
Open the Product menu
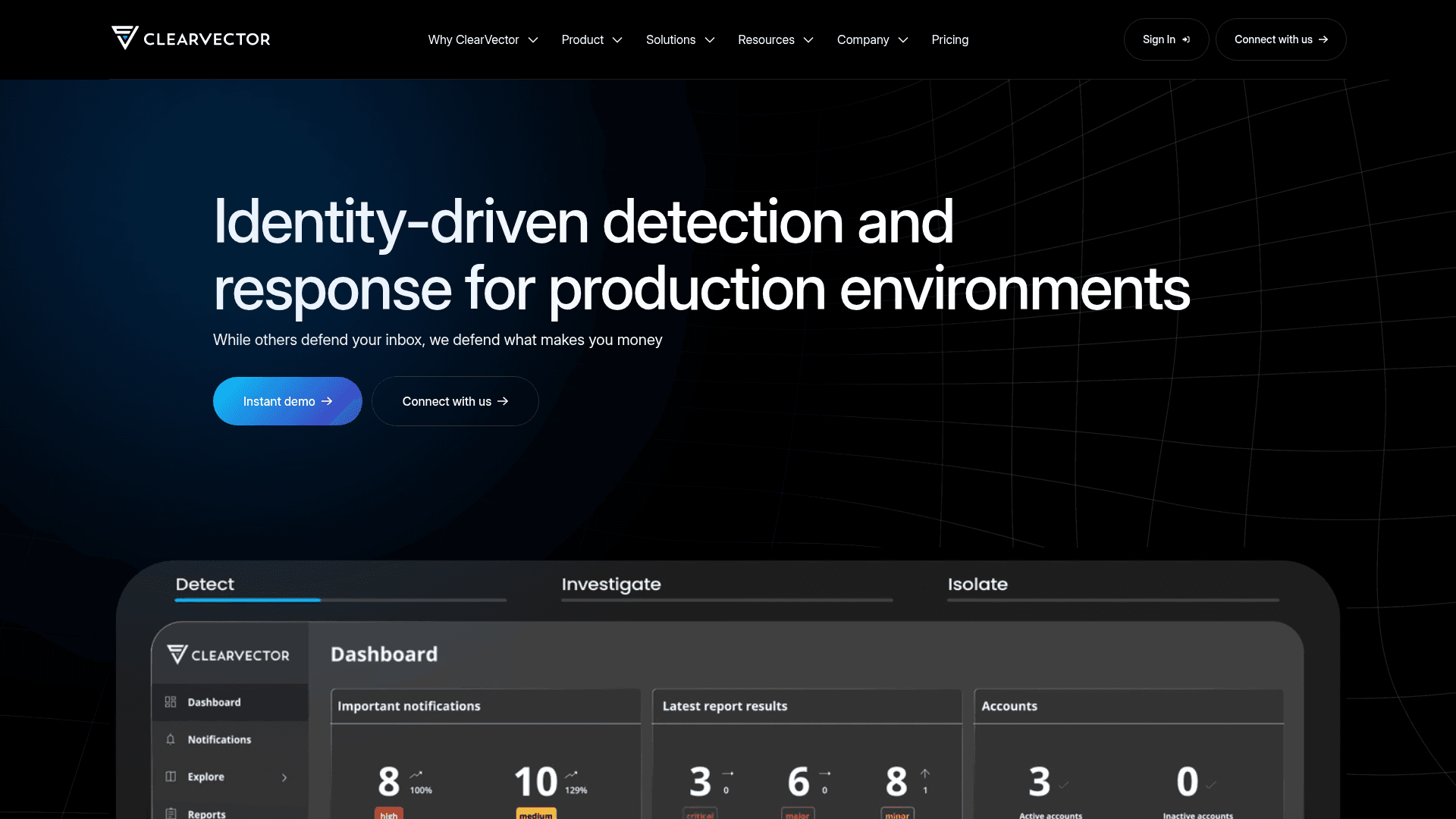(x=591, y=39)
